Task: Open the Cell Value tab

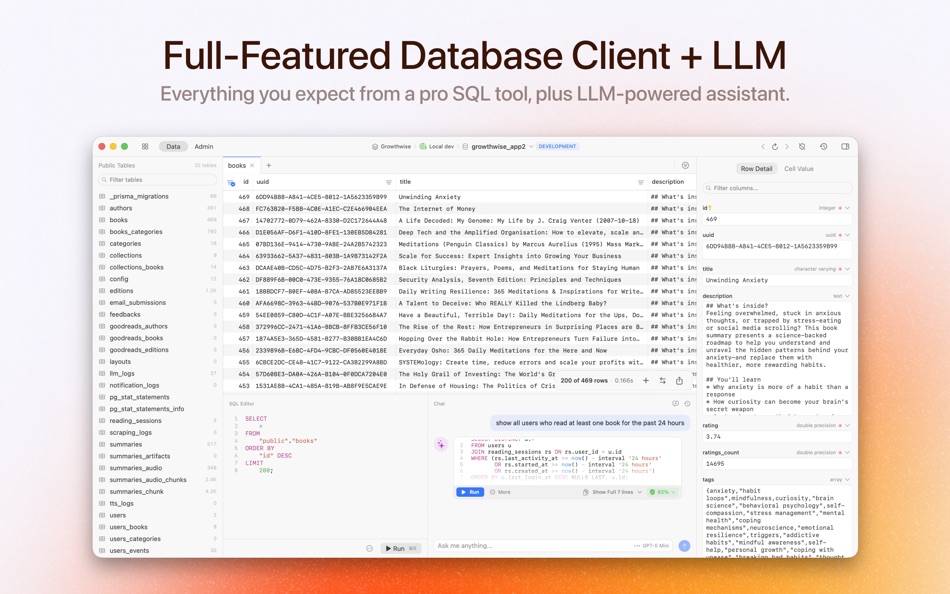Action: [800, 168]
